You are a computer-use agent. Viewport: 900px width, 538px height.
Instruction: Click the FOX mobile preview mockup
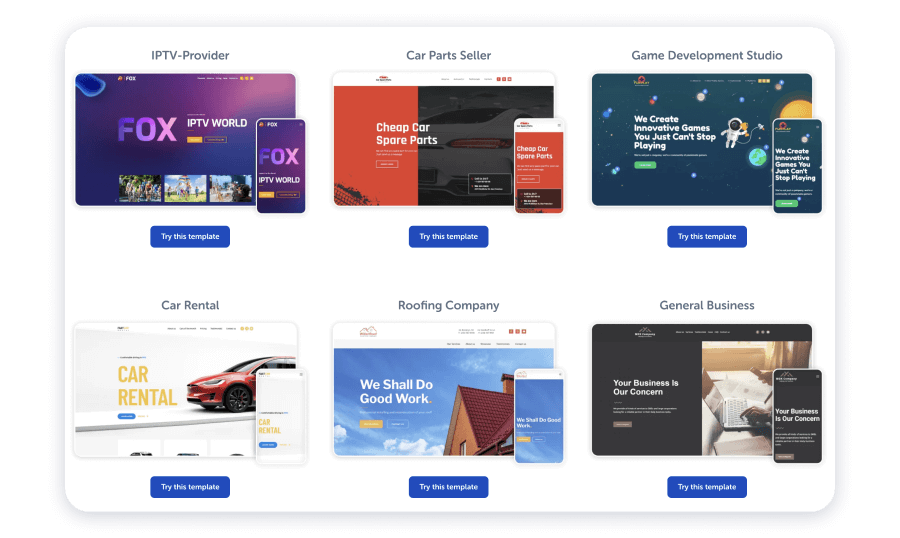click(281, 166)
